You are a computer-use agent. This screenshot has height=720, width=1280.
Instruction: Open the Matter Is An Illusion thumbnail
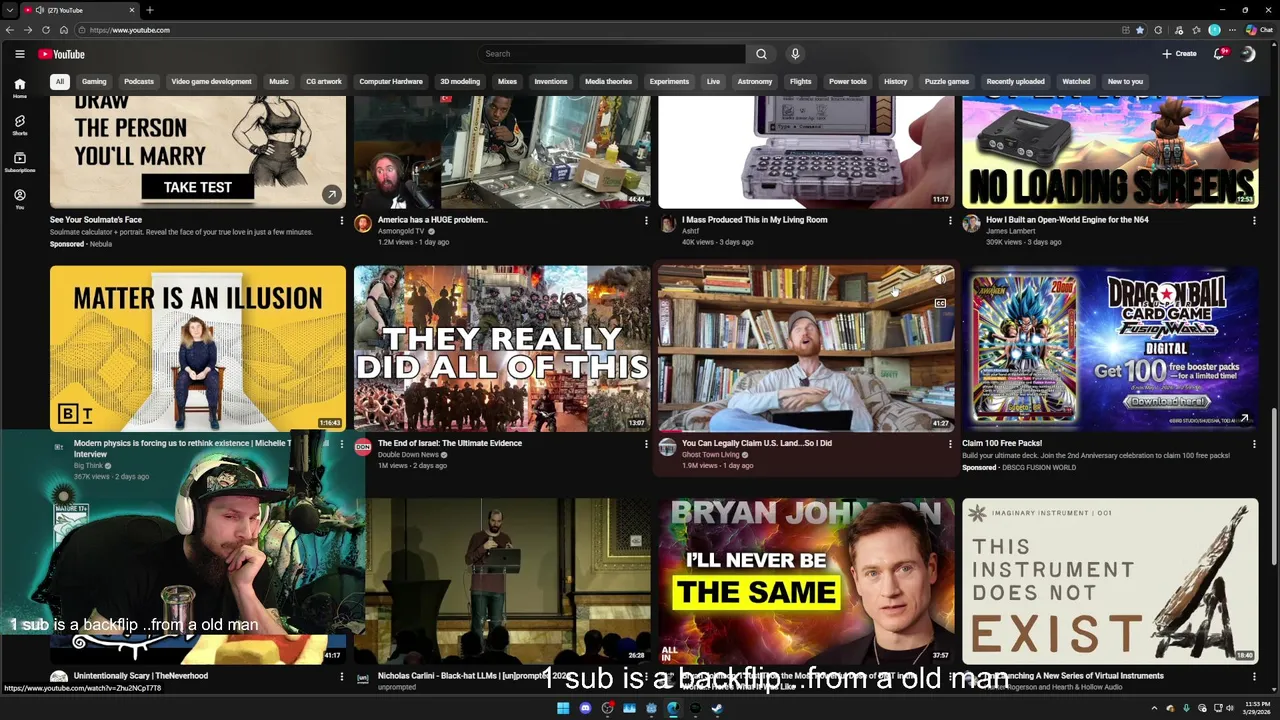tap(198, 348)
